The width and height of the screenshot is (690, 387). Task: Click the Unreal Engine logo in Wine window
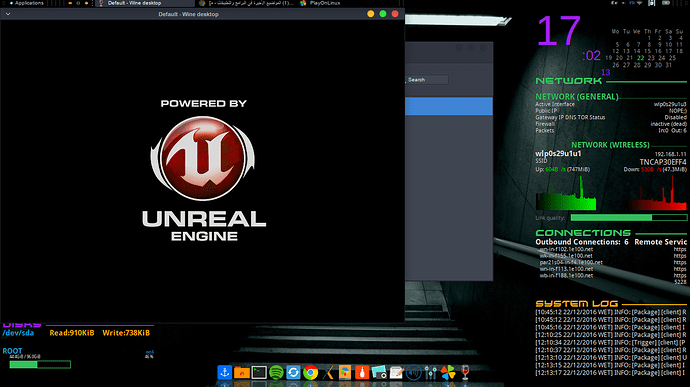coord(203,158)
